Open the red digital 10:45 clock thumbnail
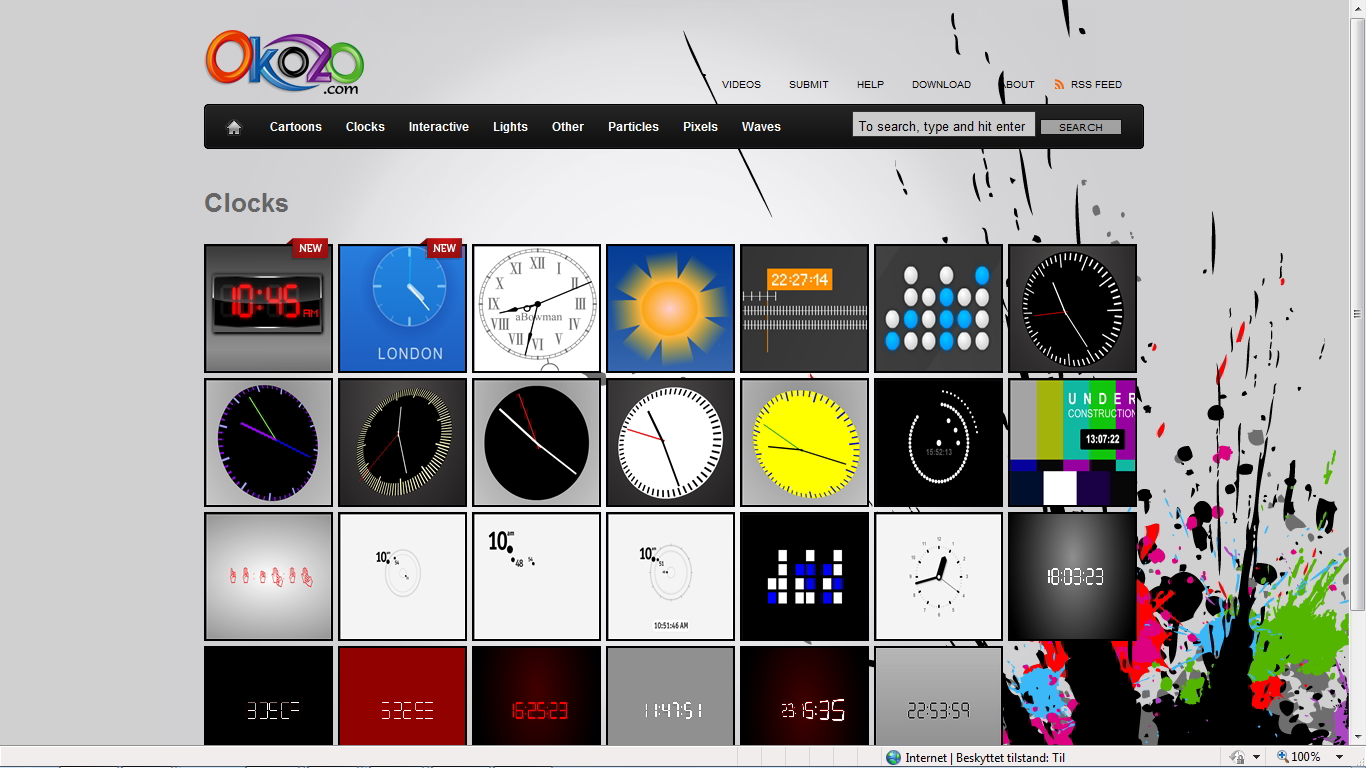 (268, 308)
